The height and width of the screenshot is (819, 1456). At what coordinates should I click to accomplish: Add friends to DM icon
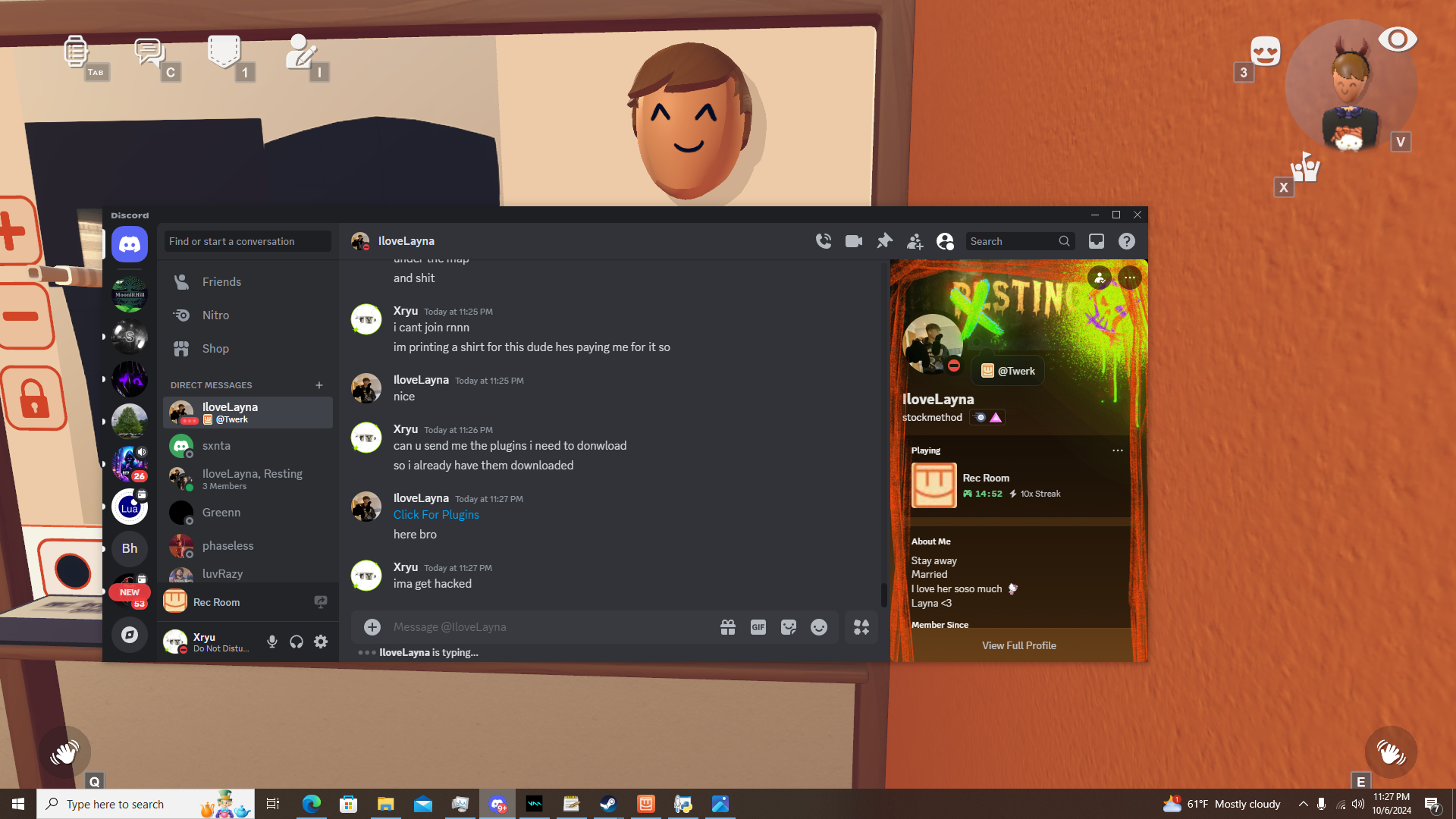click(915, 241)
